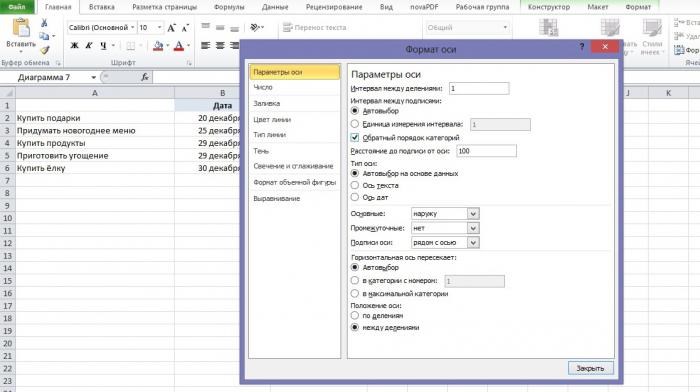Click the Расстояние до подписи input field

[x=486, y=151]
